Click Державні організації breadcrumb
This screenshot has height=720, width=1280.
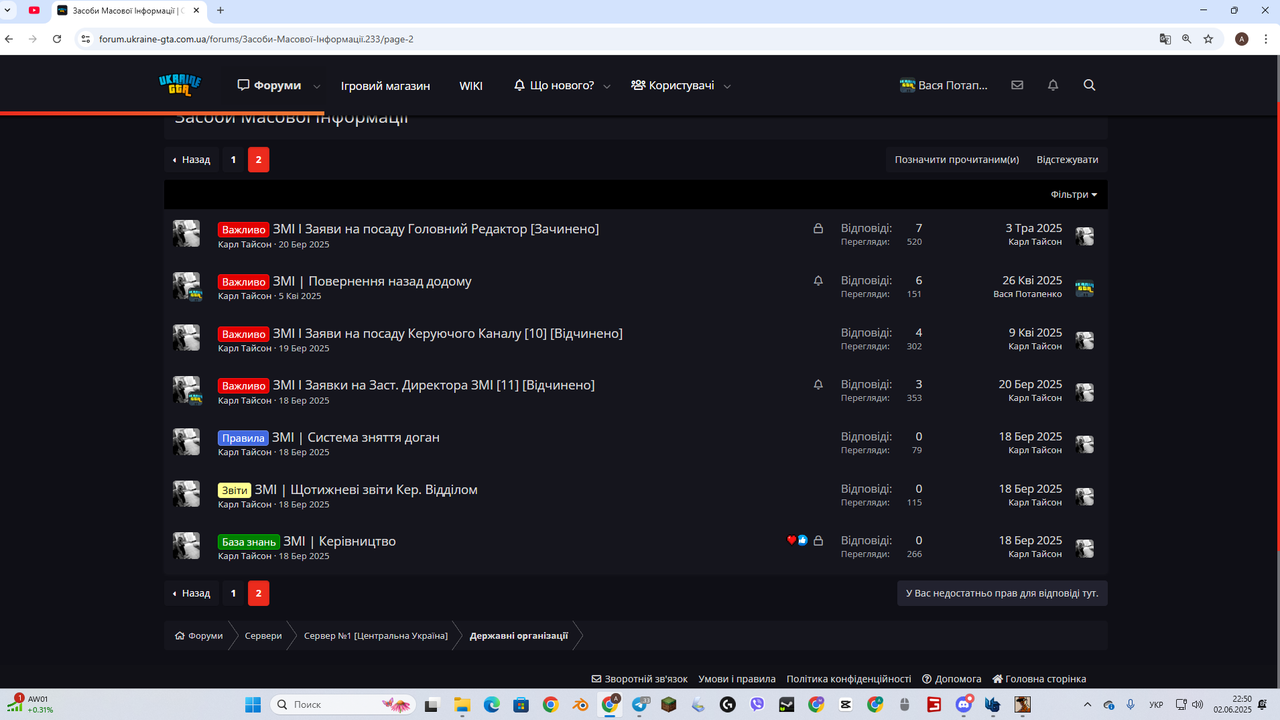tap(519, 636)
